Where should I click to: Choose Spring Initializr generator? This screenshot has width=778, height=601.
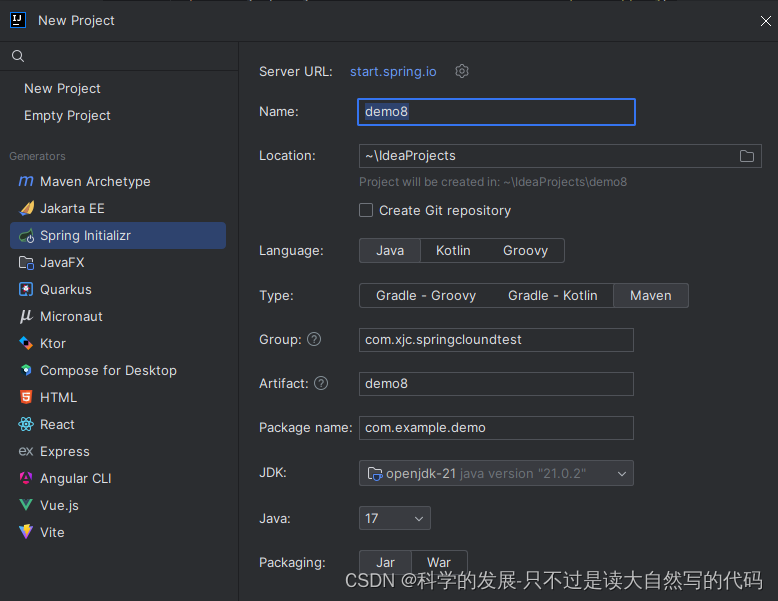pos(118,236)
